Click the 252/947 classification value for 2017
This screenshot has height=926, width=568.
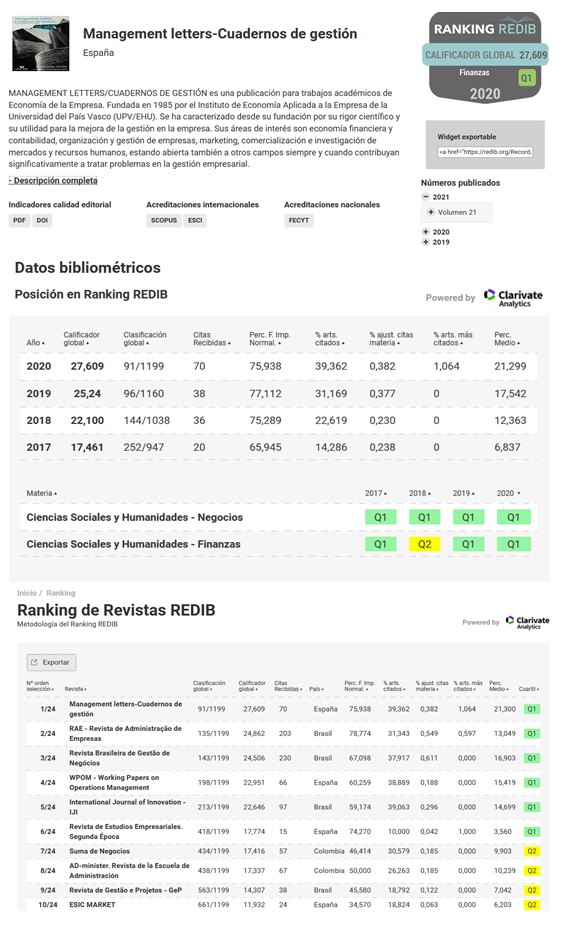coord(143,447)
